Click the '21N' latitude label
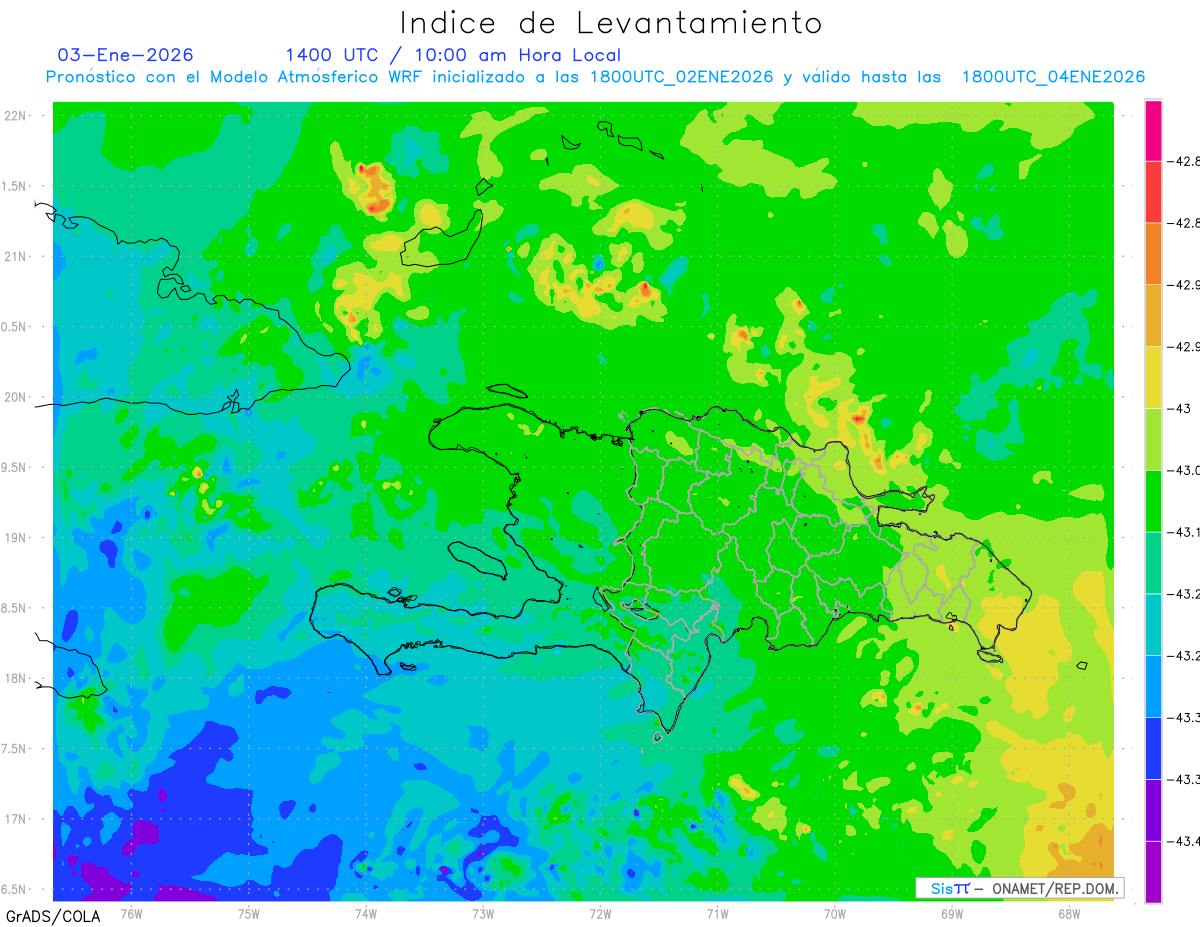This screenshot has height=927, width=1200. coord(16,257)
